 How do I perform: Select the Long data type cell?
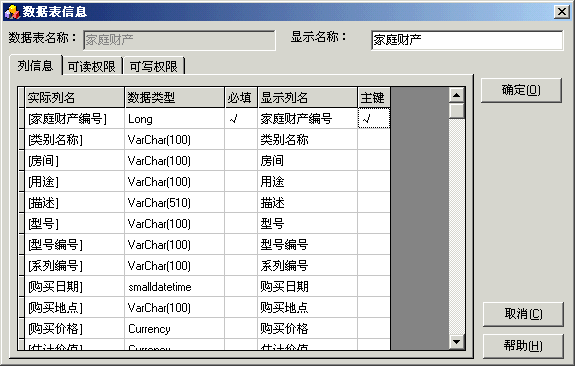(x=175, y=118)
